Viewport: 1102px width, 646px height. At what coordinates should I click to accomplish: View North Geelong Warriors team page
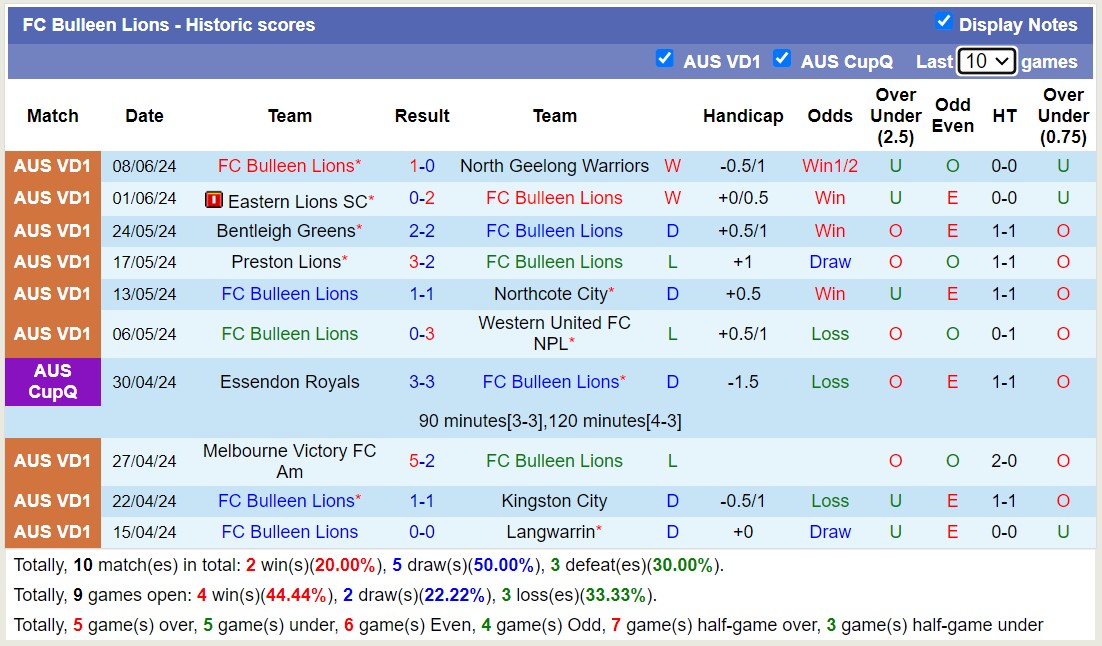554,166
